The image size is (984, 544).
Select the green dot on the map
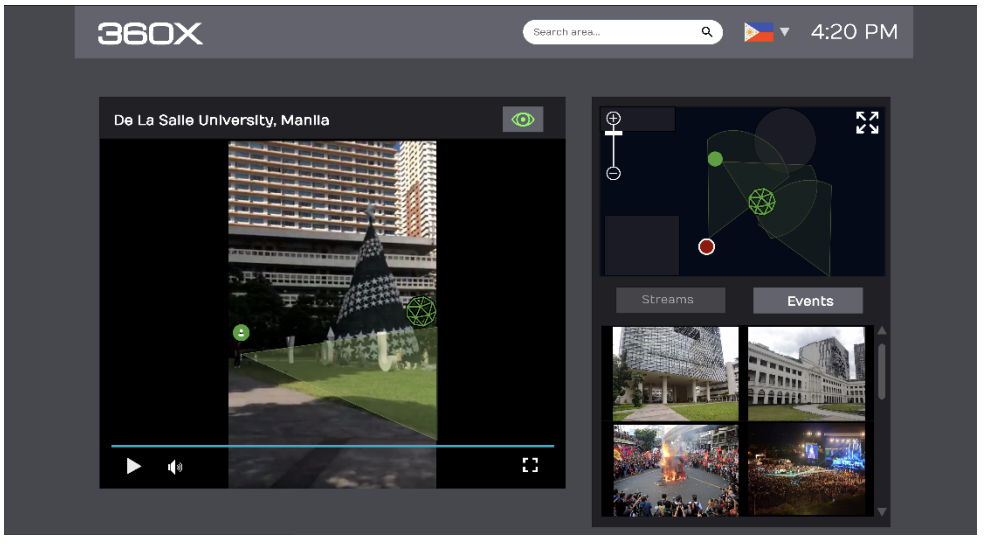[x=715, y=159]
